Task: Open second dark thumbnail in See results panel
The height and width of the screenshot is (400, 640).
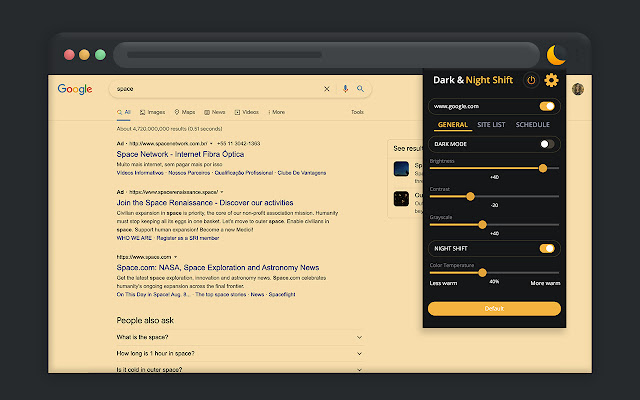Action: 401,199
